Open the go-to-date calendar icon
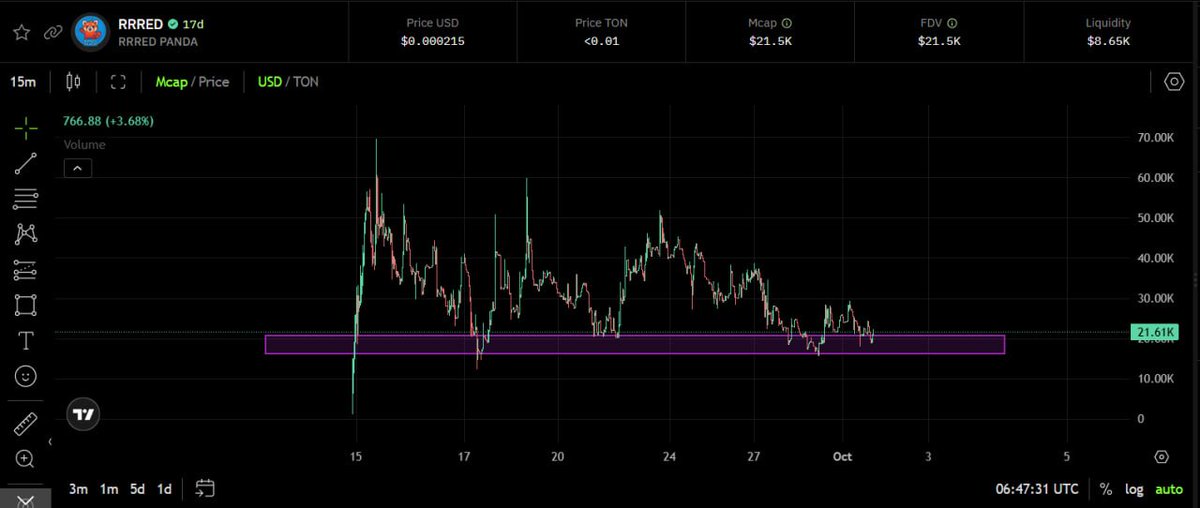The height and width of the screenshot is (508, 1200). click(205, 489)
